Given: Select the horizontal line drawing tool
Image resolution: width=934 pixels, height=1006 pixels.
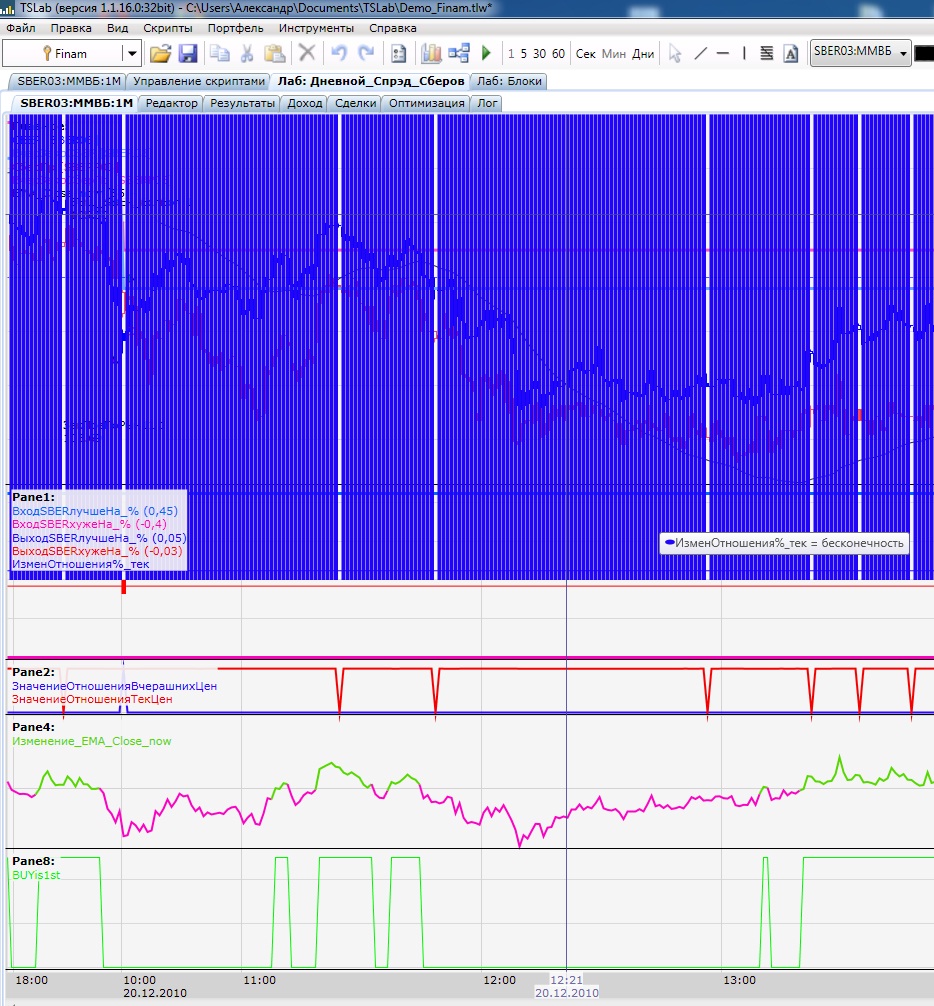Looking at the screenshot, I should [722, 54].
